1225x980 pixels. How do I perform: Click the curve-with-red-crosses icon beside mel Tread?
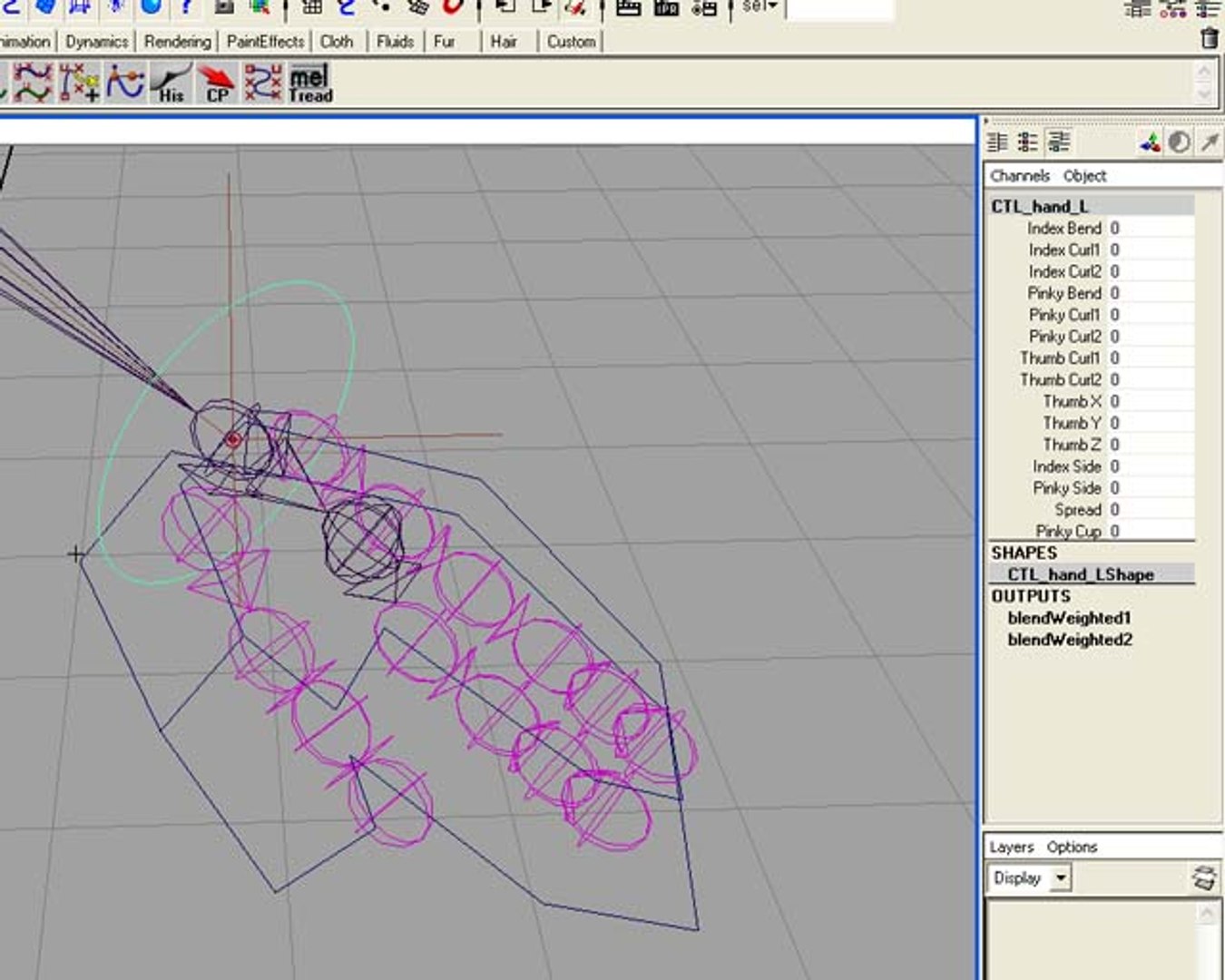[x=263, y=83]
